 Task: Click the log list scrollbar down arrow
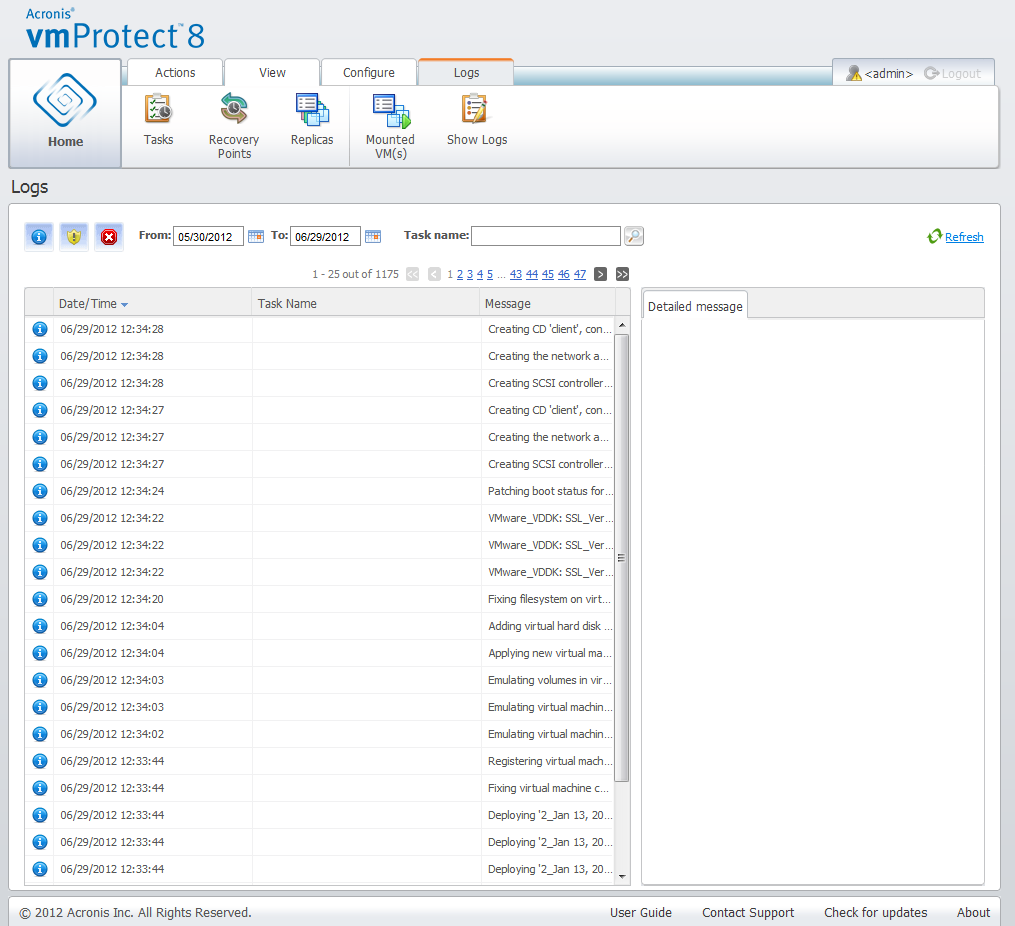click(x=622, y=877)
